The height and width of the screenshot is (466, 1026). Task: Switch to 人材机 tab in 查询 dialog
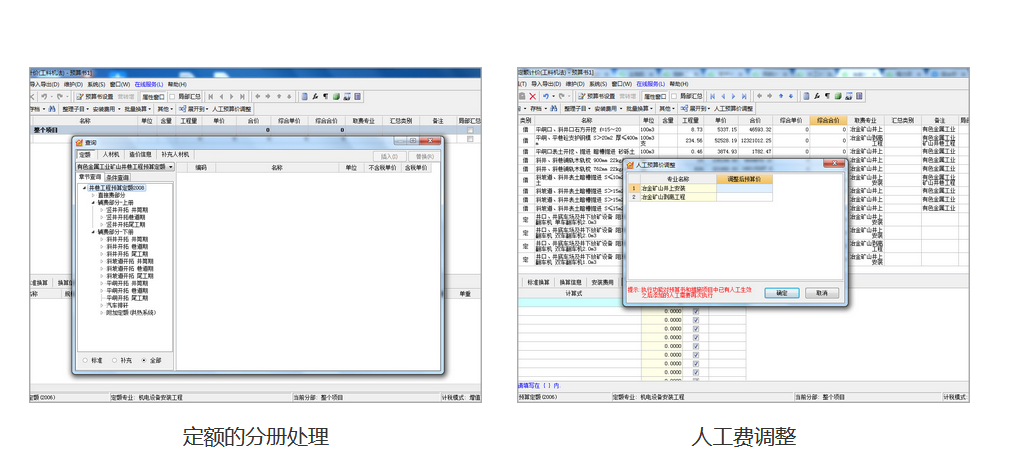111,154
